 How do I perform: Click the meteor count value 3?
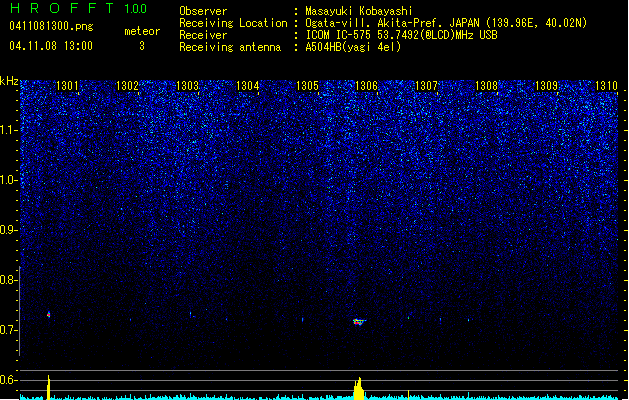(x=142, y=46)
